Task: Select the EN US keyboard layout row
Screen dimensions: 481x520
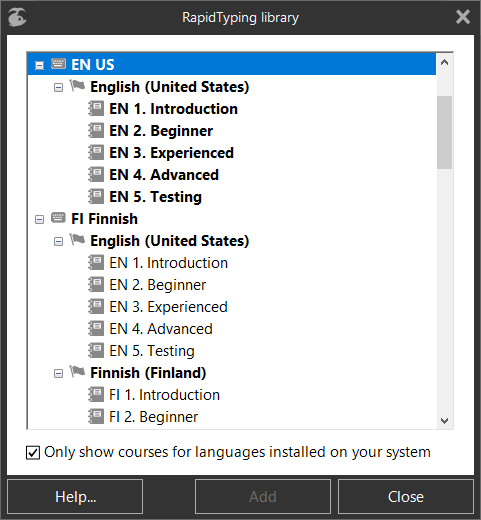Action: click(x=232, y=64)
